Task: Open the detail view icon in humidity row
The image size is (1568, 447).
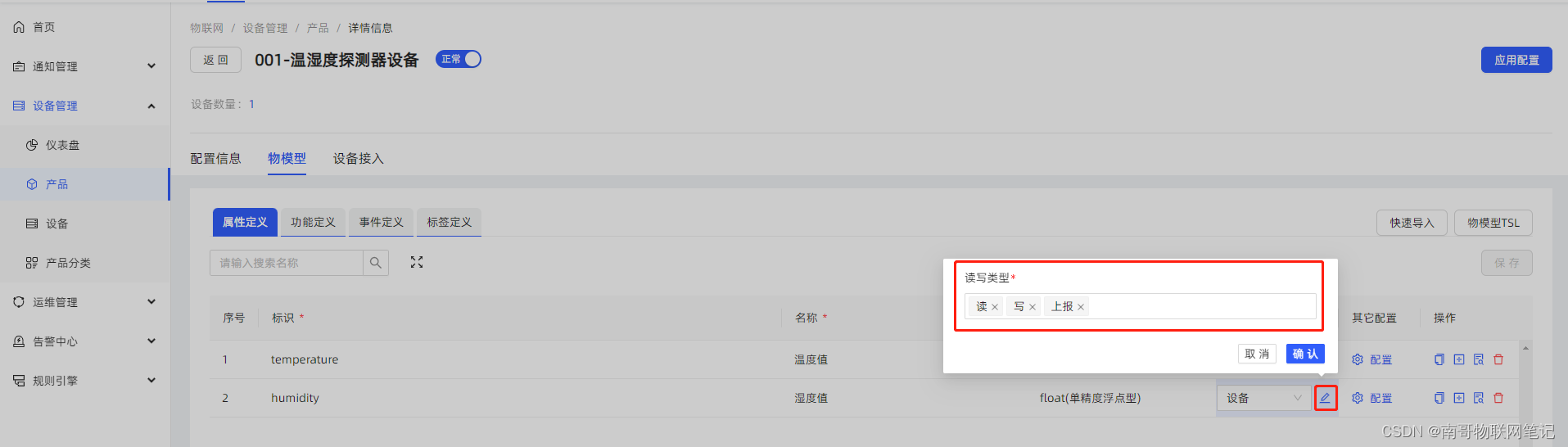Action: (x=1479, y=398)
